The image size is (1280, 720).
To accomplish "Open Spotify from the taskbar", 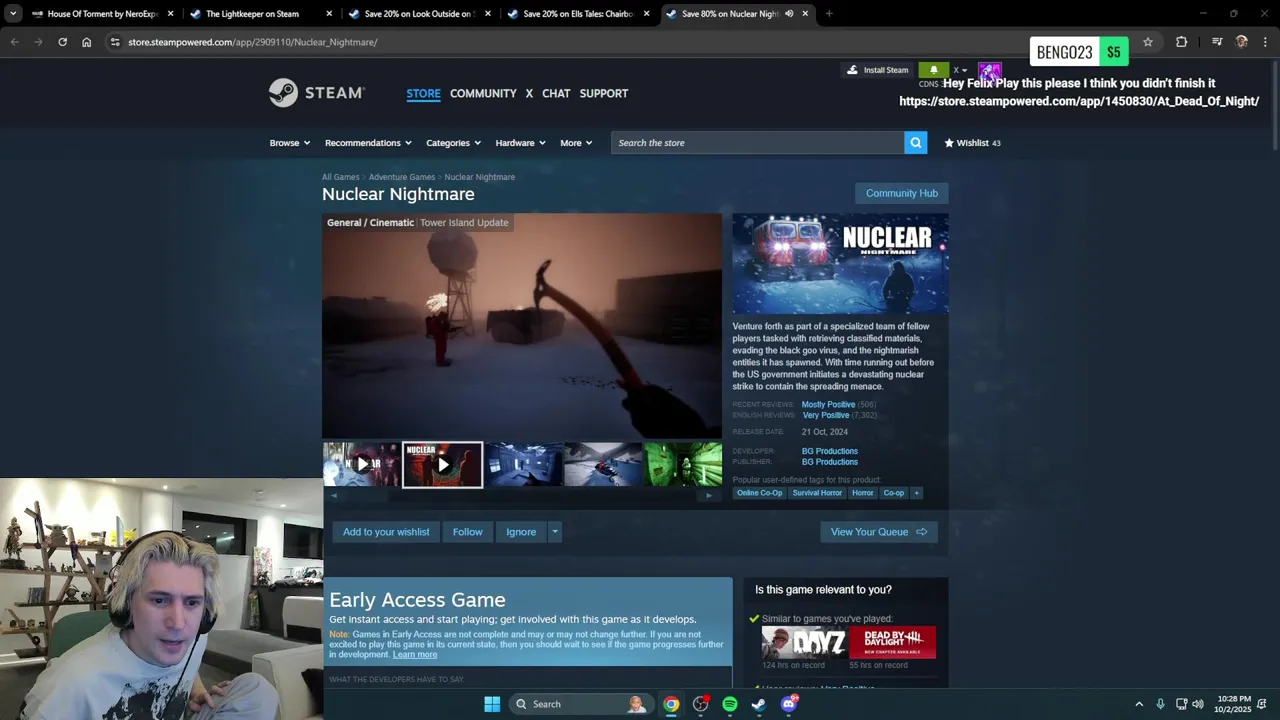I will pyautogui.click(x=730, y=704).
